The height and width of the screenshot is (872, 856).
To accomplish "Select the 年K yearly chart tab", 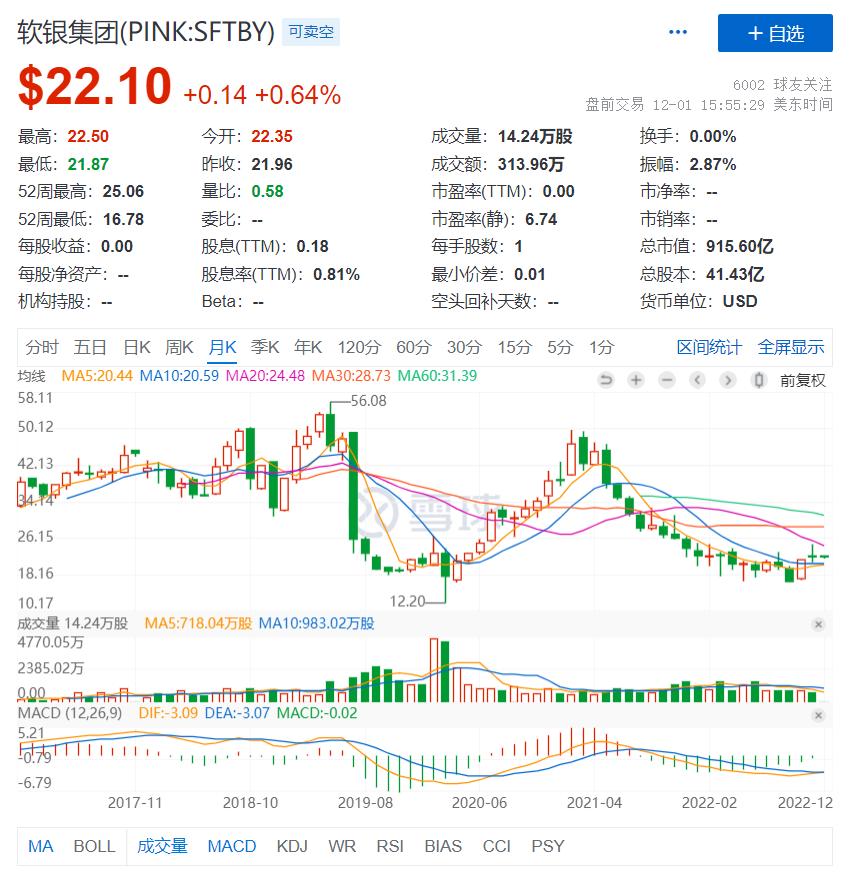I will pyautogui.click(x=308, y=348).
